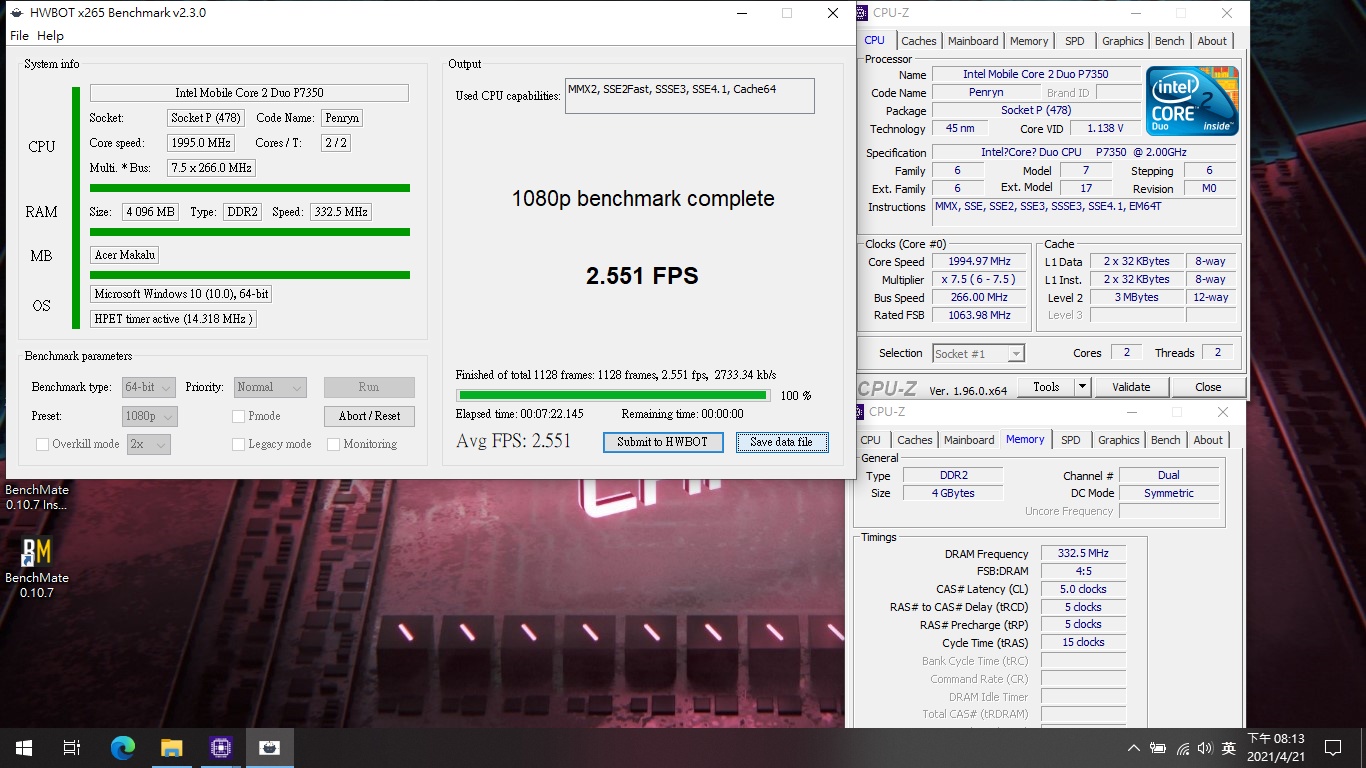Click the 2.551 FPS result text
The height and width of the screenshot is (768, 1366).
tap(642, 276)
